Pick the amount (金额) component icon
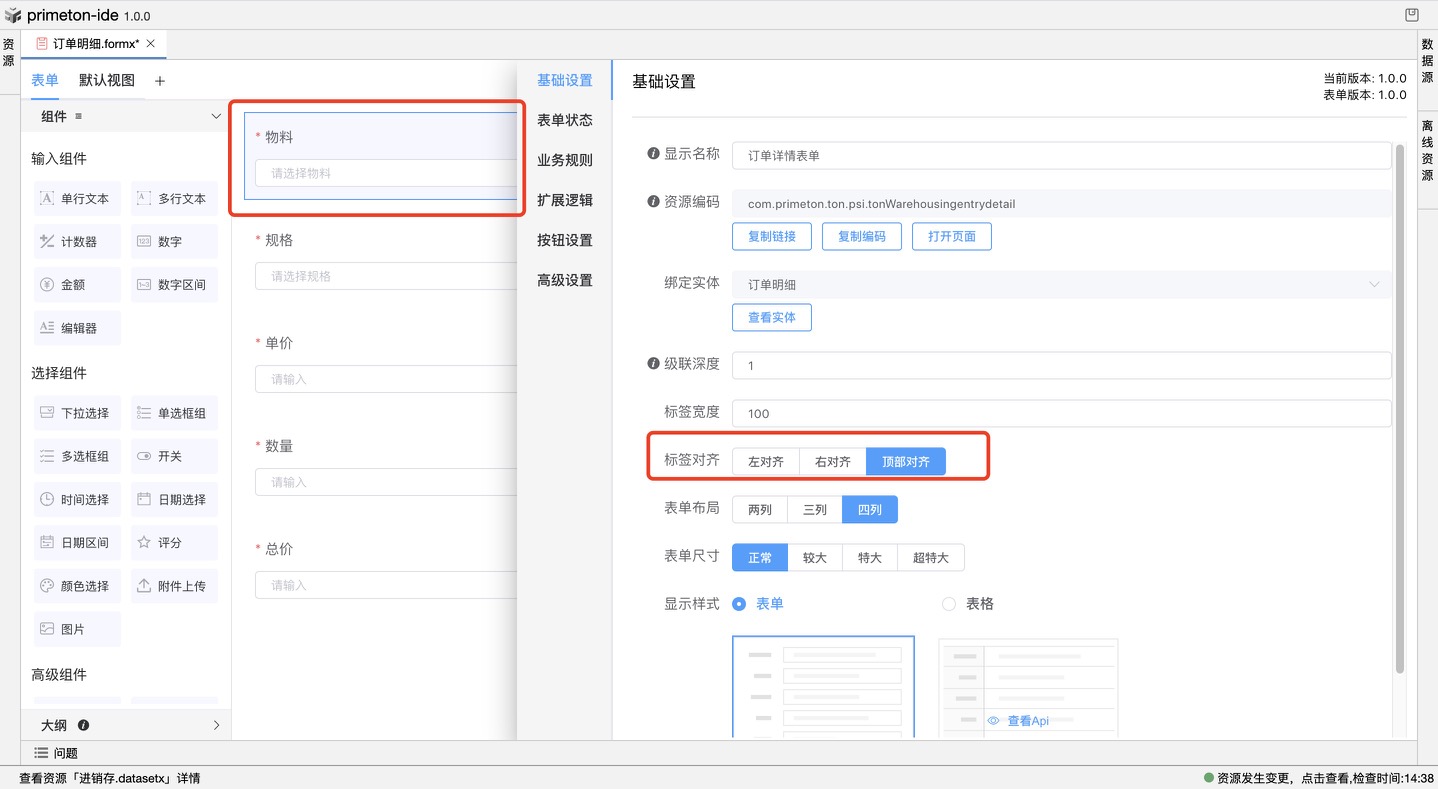Screen dimensions: 1438x789 coord(47,285)
